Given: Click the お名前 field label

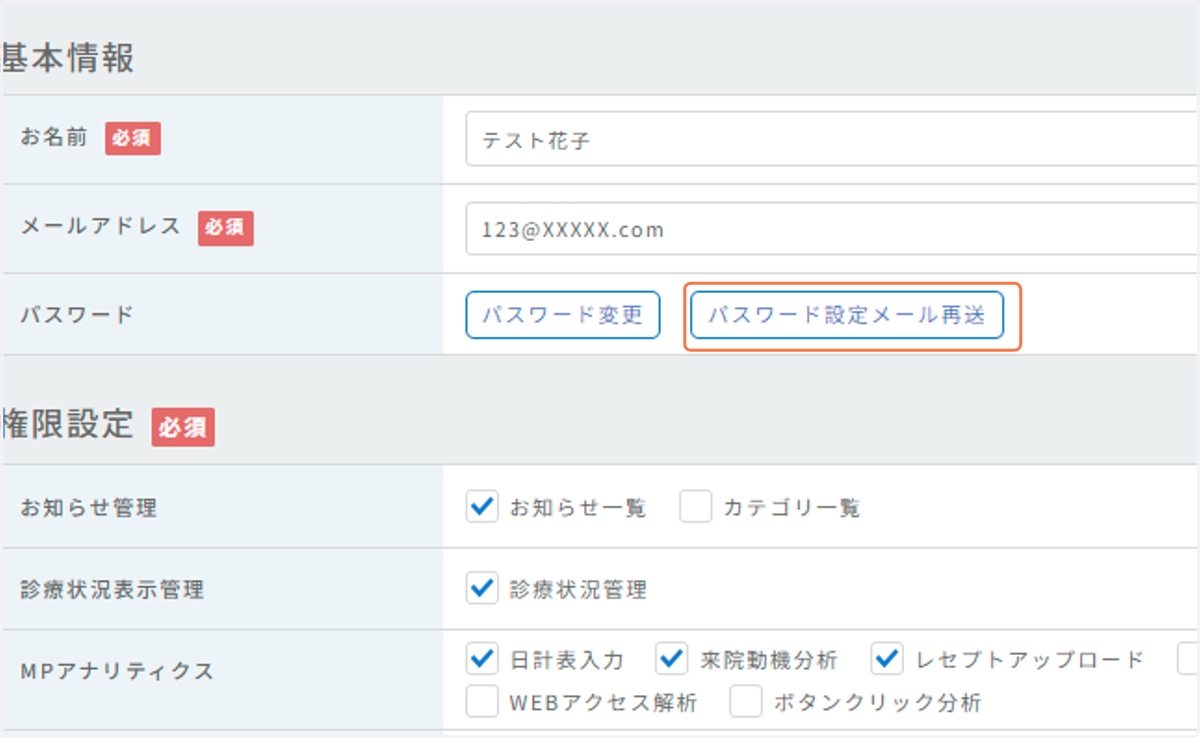Looking at the screenshot, I should point(54,139).
